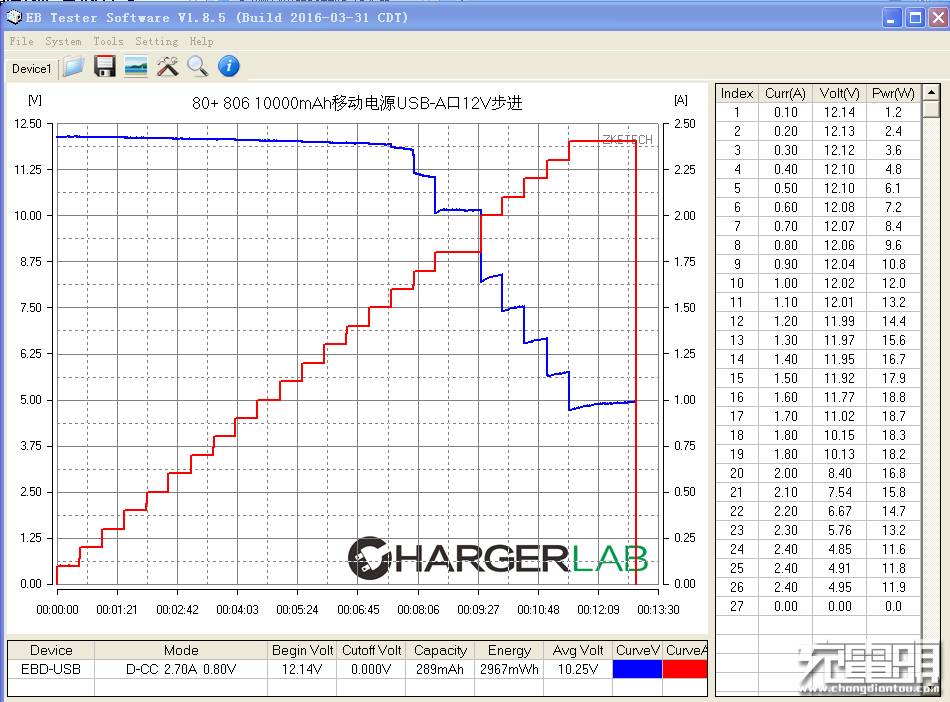Click the 12.14V begin volt value
950x702 pixels.
click(302, 669)
